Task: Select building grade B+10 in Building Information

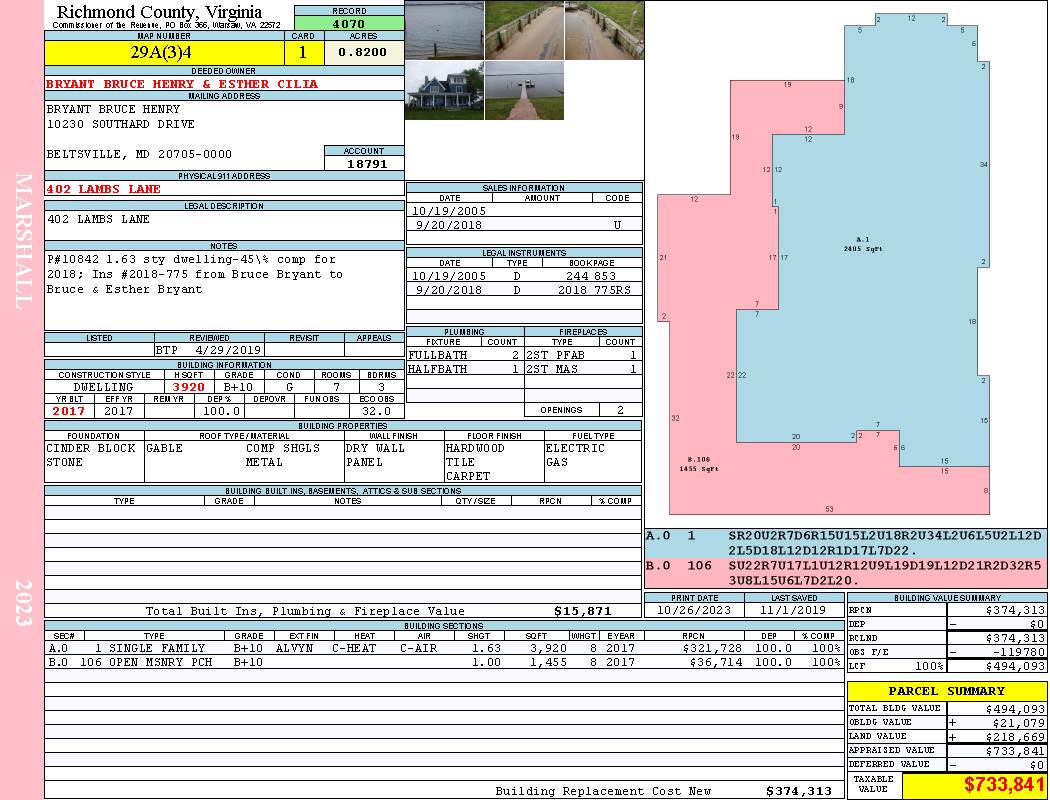Action: (238, 387)
